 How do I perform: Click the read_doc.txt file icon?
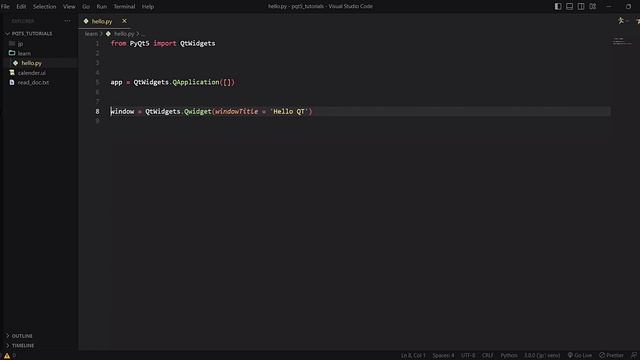12,82
